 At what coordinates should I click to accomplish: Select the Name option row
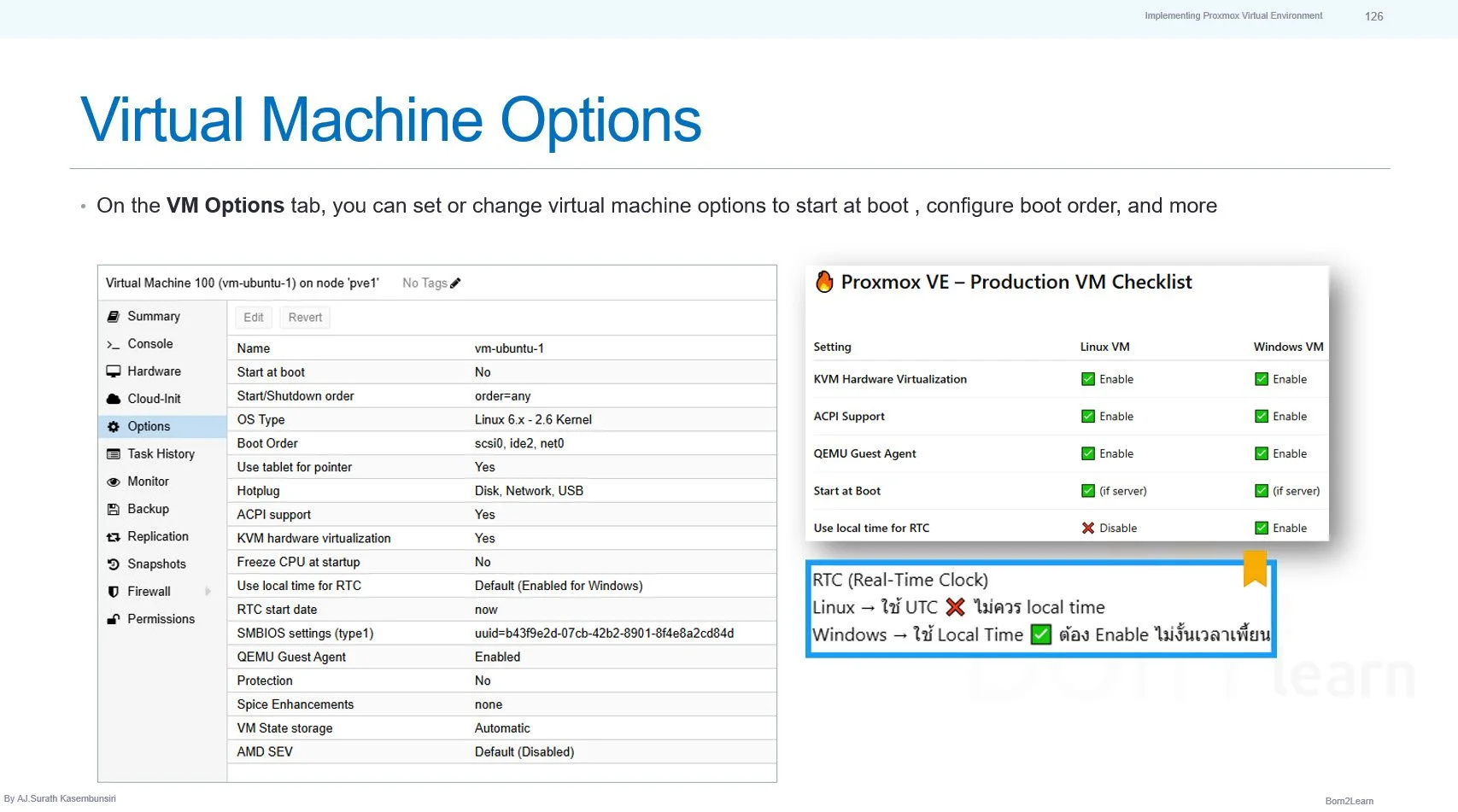[502, 348]
